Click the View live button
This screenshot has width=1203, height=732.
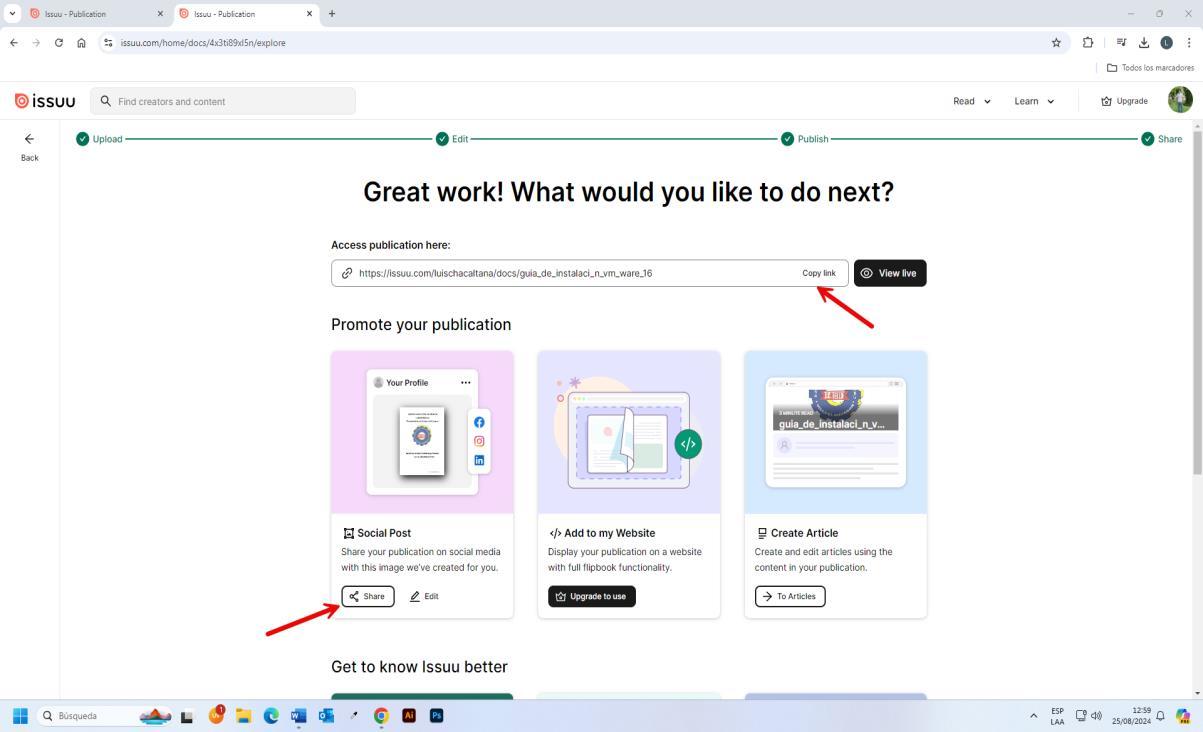tap(890, 273)
